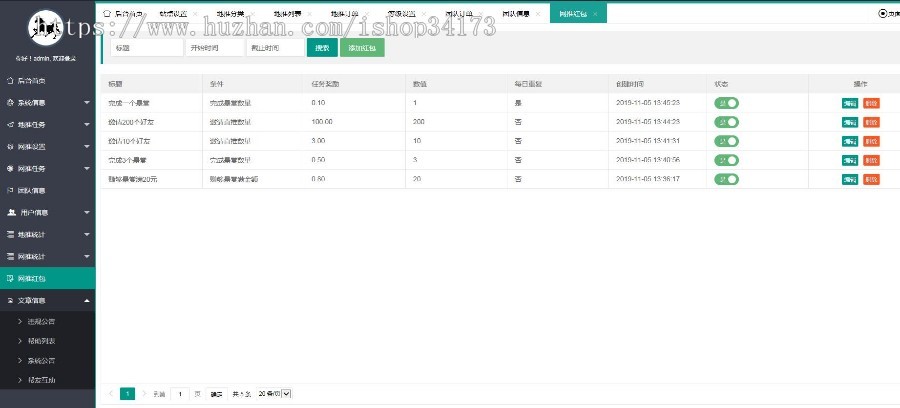Focus the 开始时间 start time field
The width and height of the screenshot is (900, 408).
(x=215, y=48)
